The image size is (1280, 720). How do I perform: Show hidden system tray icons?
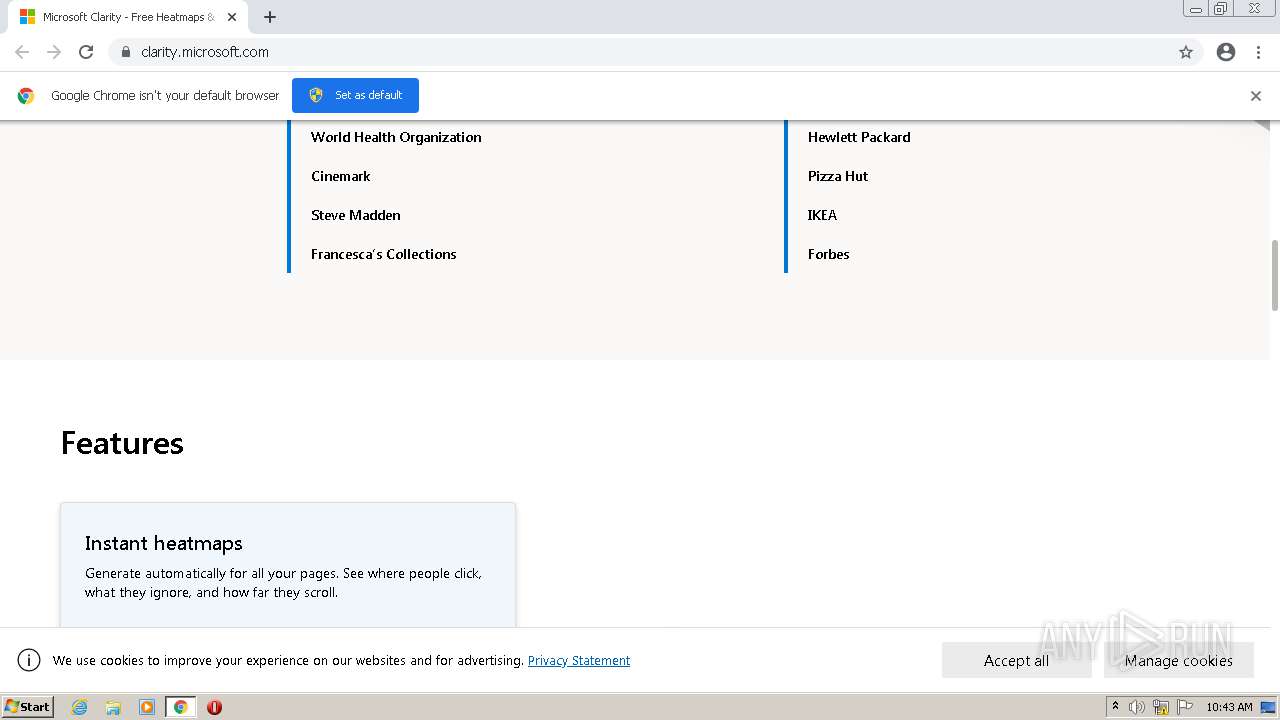(1115, 707)
